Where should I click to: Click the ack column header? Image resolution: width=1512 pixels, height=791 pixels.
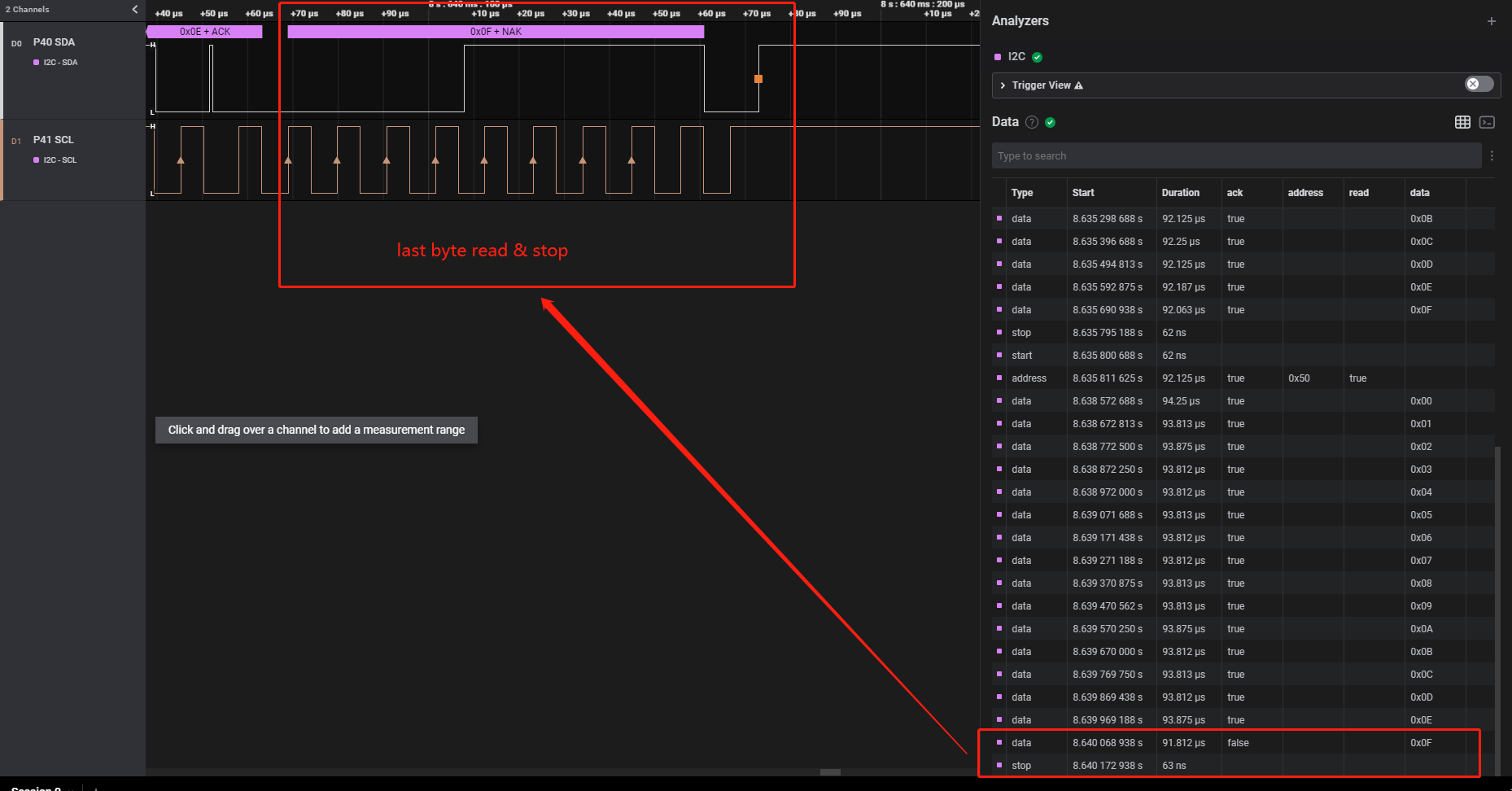pos(1235,193)
